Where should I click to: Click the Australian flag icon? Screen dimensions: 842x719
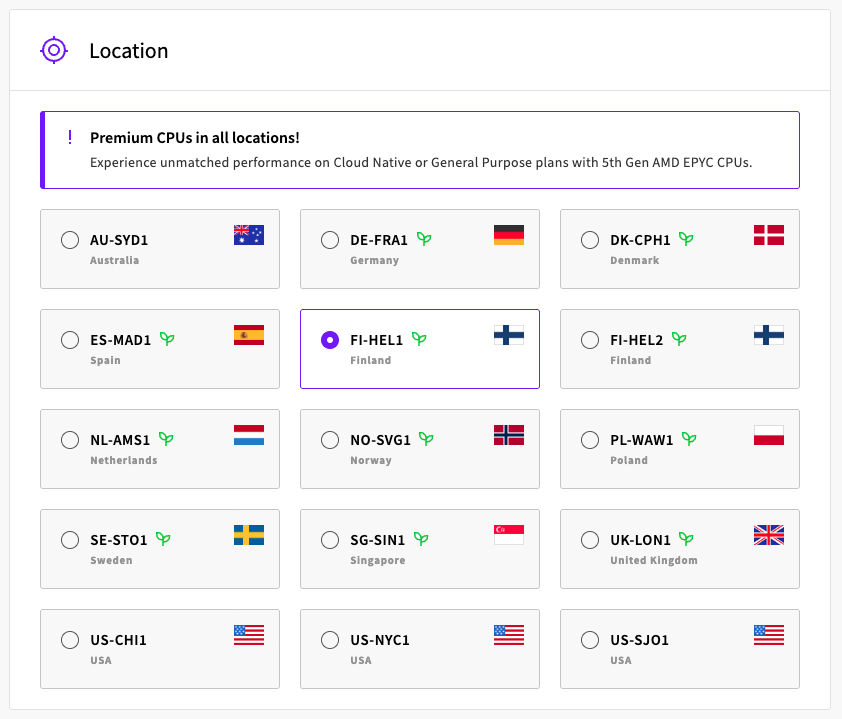248,235
